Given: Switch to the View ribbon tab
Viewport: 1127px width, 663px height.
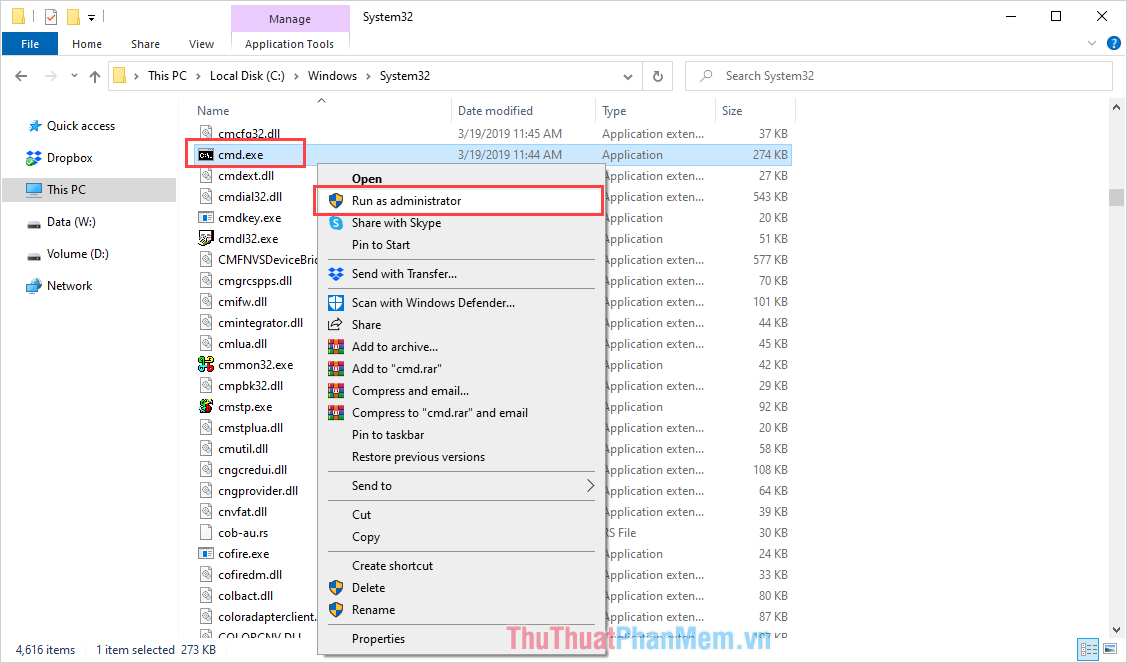Looking at the screenshot, I should 201,43.
